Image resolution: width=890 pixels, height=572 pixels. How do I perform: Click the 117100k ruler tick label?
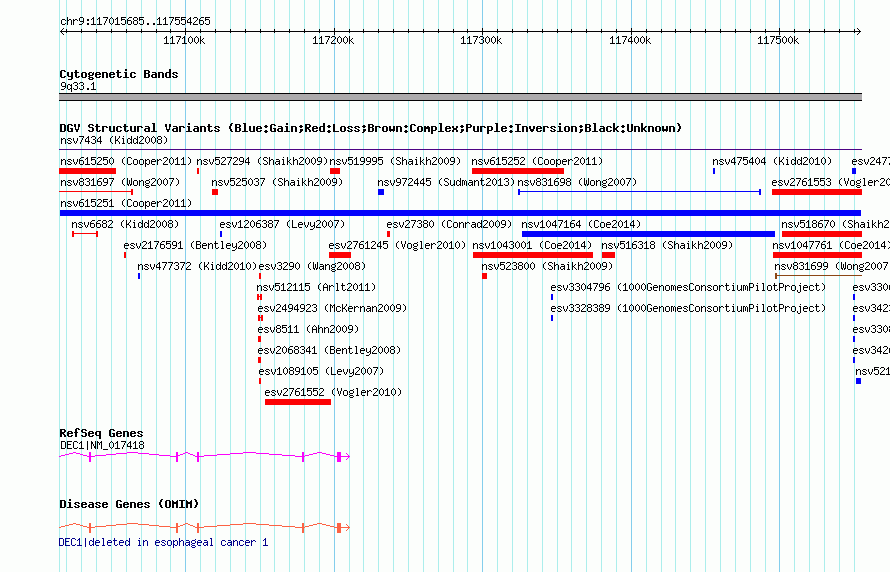click(x=184, y=40)
